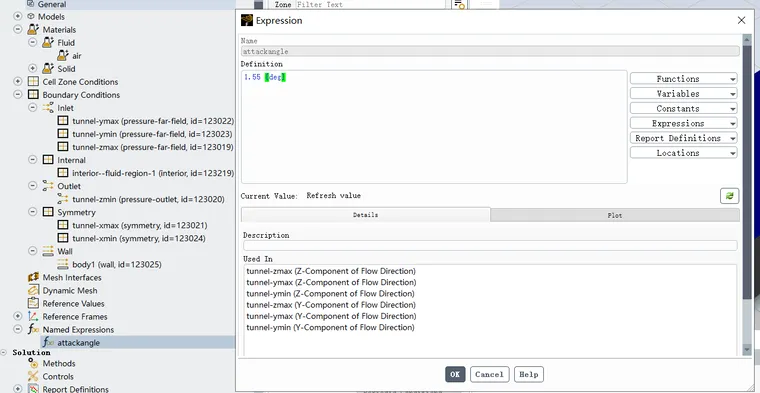
Task: Collapse the Named Expressions node
Action: click(x=18, y=330)
